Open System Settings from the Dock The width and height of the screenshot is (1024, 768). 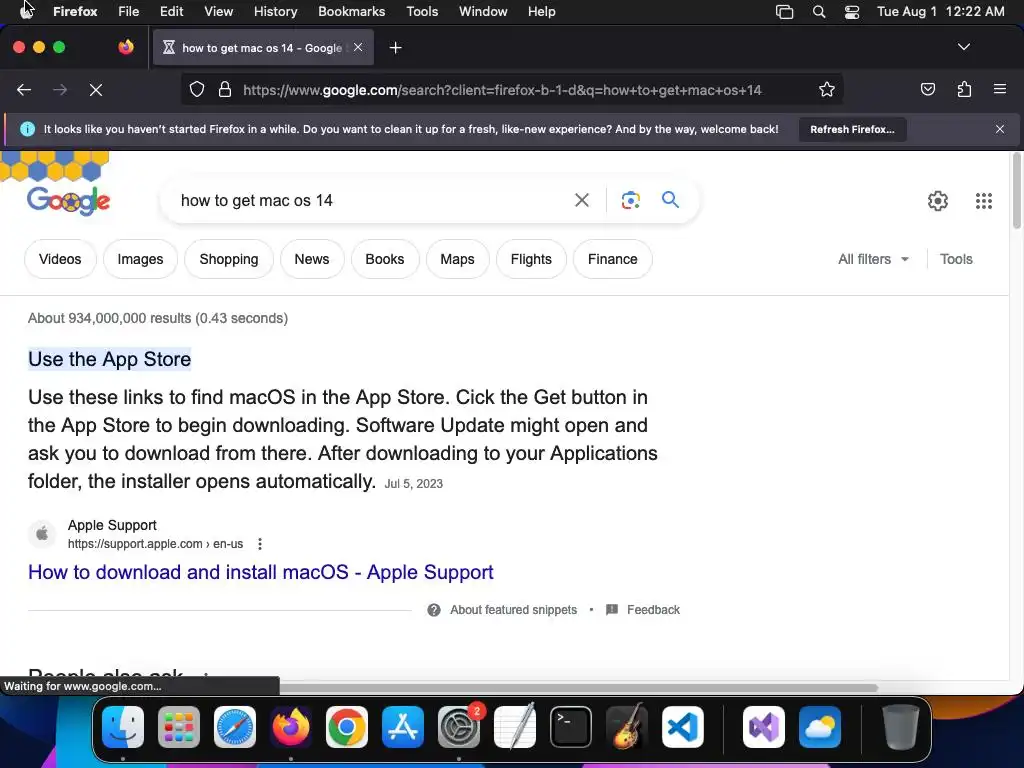(459, 727)
